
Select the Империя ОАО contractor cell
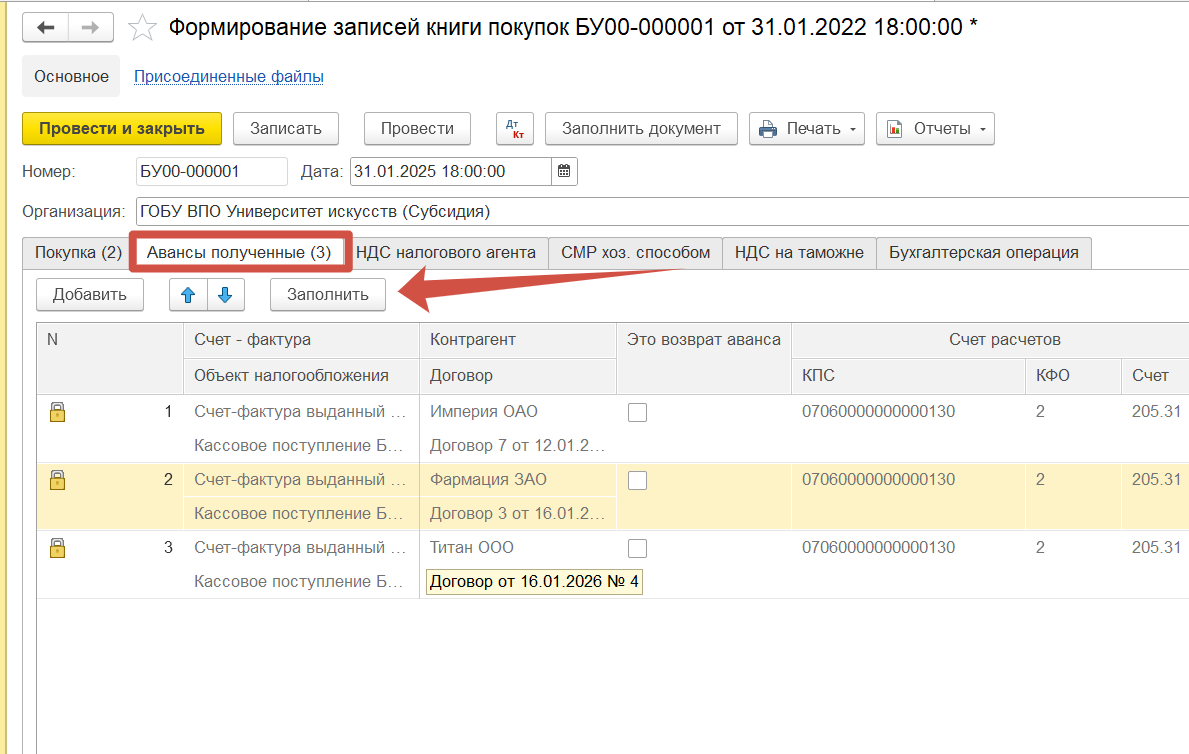point(518,412)
